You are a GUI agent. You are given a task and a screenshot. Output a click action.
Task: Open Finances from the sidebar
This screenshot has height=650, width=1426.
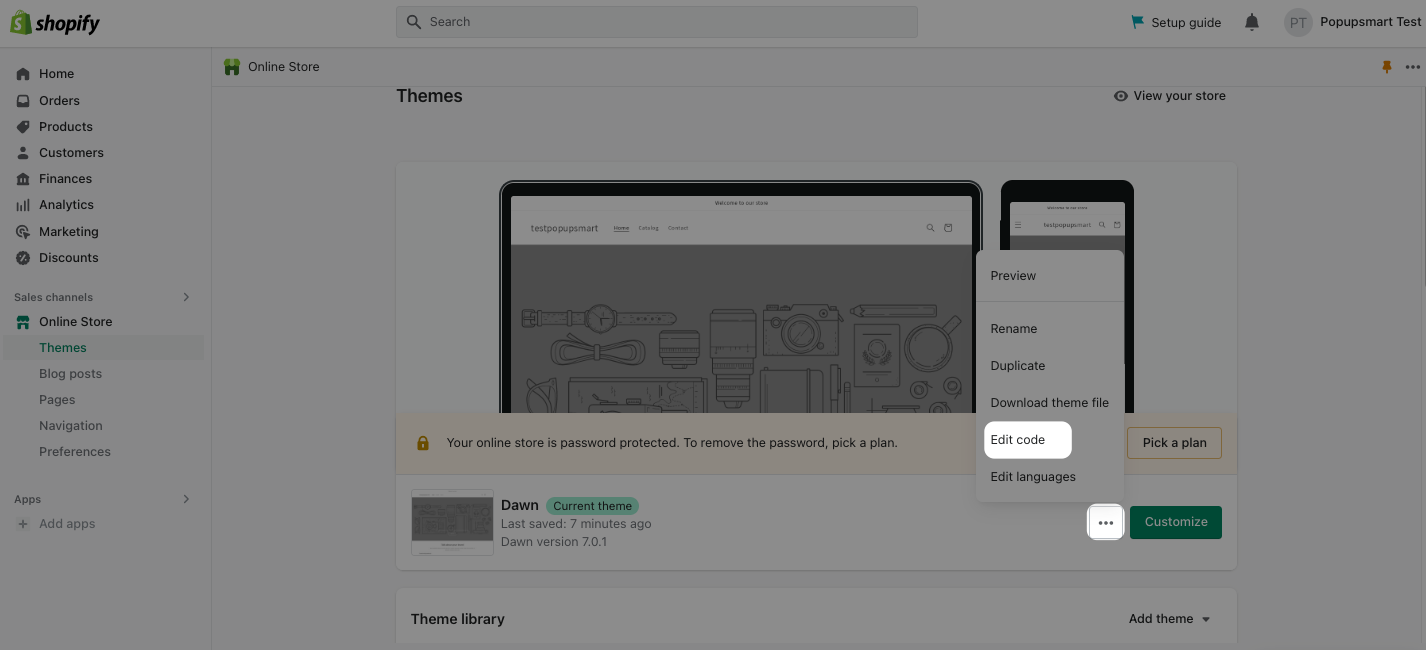tap(22, 178)
